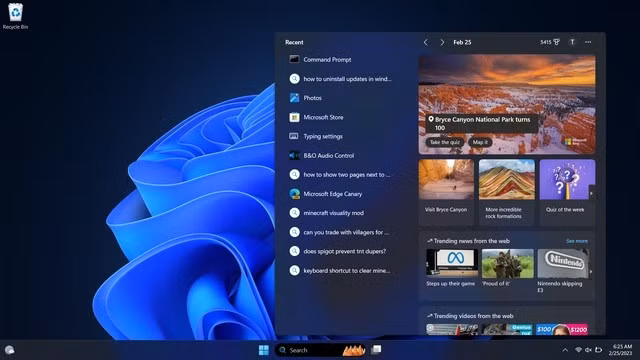This screenshot has height=360, width=640.
Task: Open the weather widgets taskbar icon
Action: click(x=9, y=350)
